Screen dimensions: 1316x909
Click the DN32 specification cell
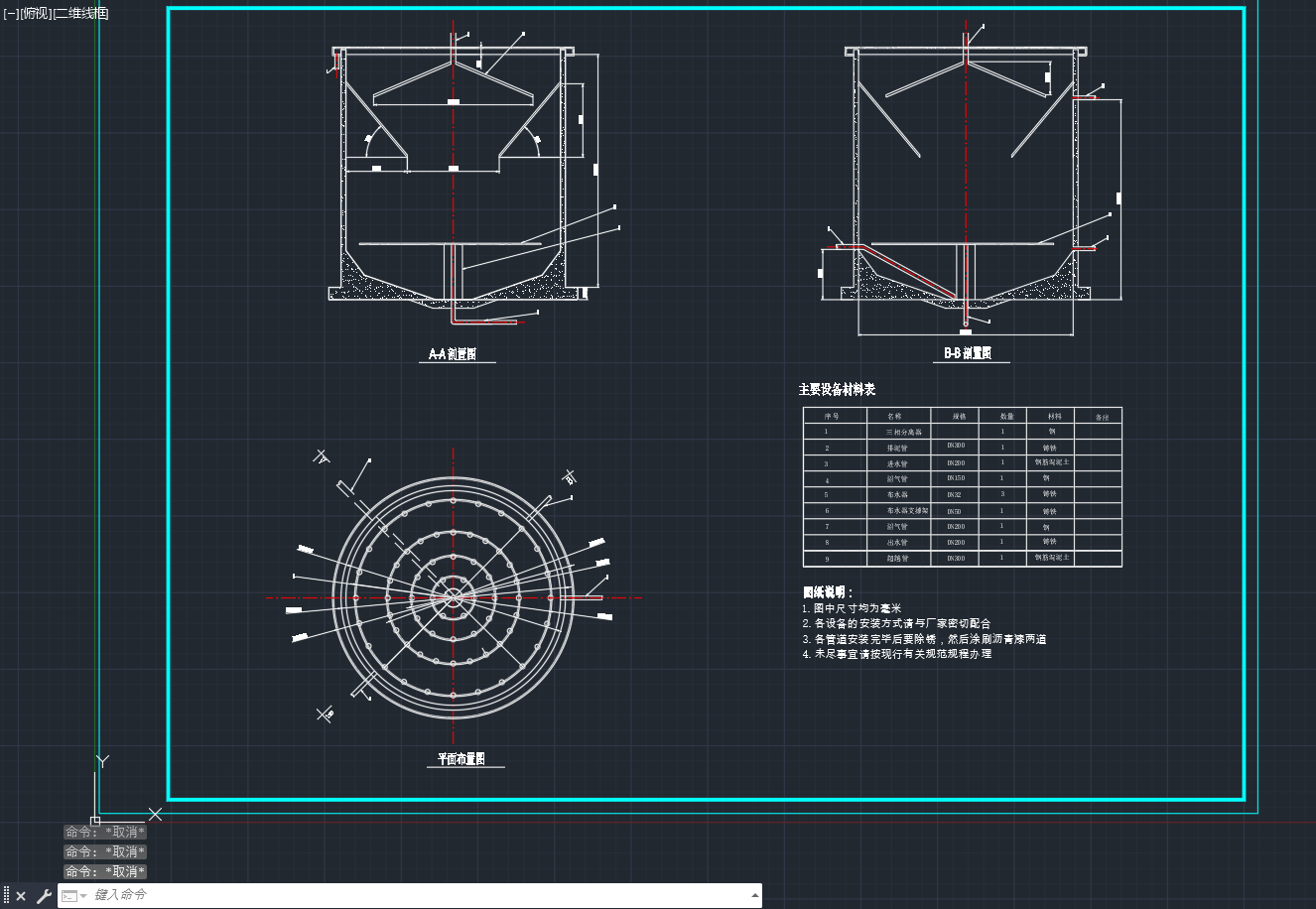click(954, 494)
